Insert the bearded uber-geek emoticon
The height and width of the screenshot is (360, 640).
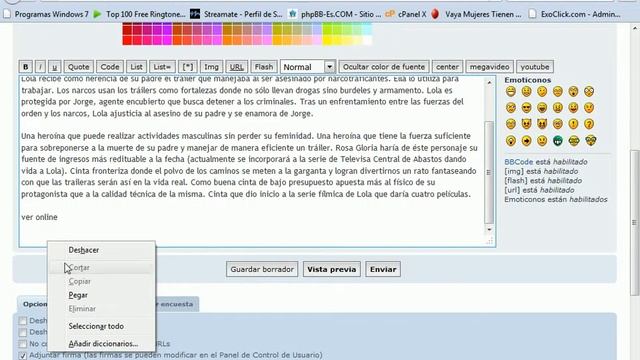pos(591,141)
